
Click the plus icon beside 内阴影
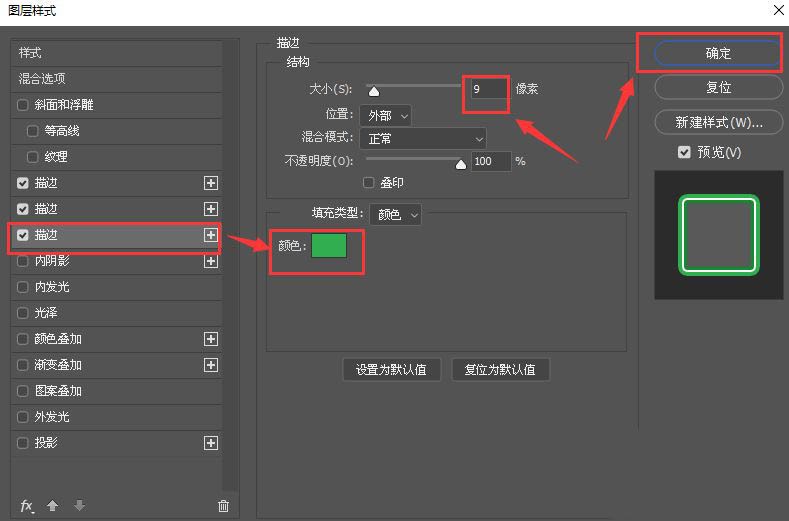tap(211, 261)
